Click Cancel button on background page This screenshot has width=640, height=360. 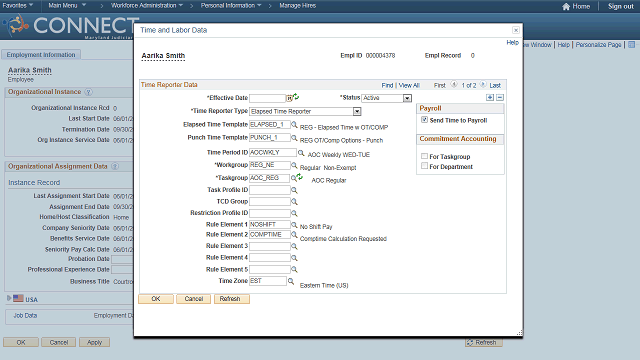[59, 342]
